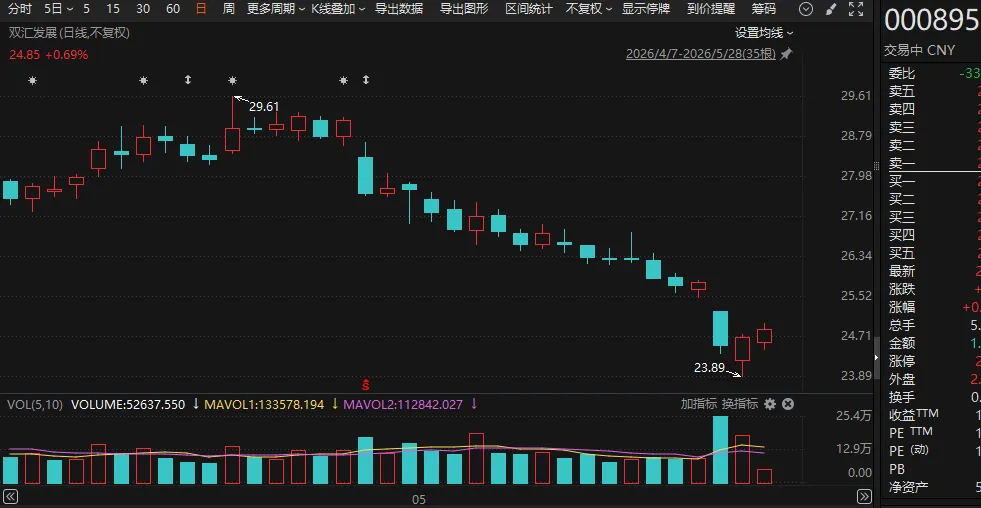The image size is (981, 508).
Task: Expand K线叠加 overlay dropdown
Action: pyautogui.click(x=338, y=9)
